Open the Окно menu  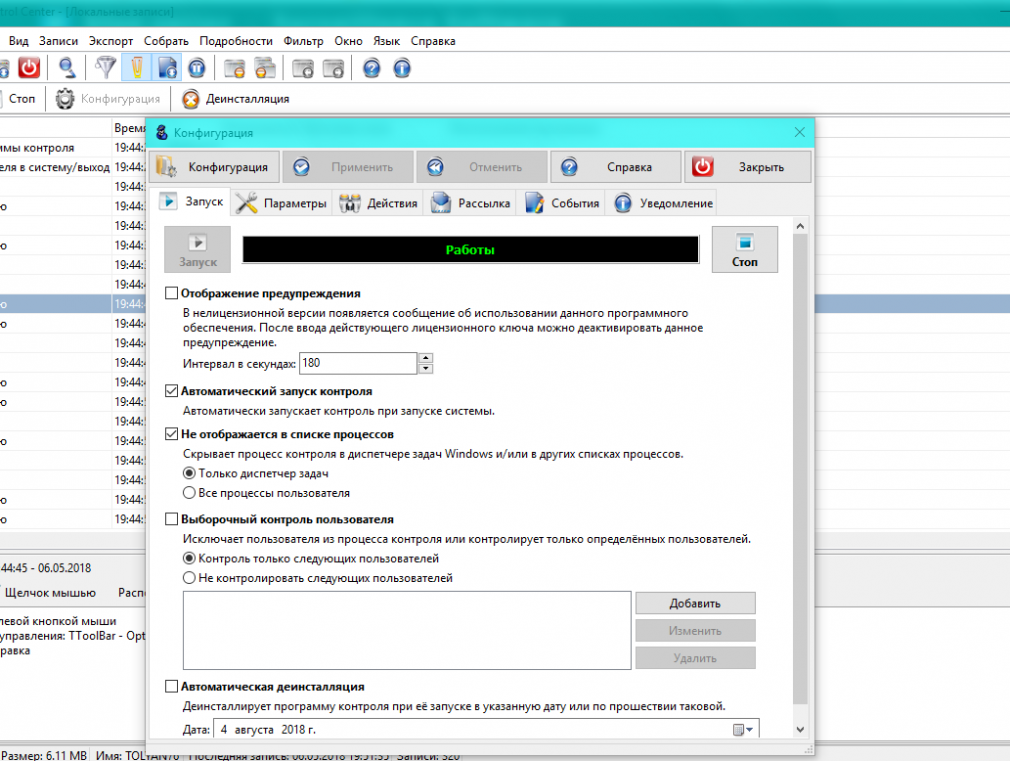(x=348, y=41)
